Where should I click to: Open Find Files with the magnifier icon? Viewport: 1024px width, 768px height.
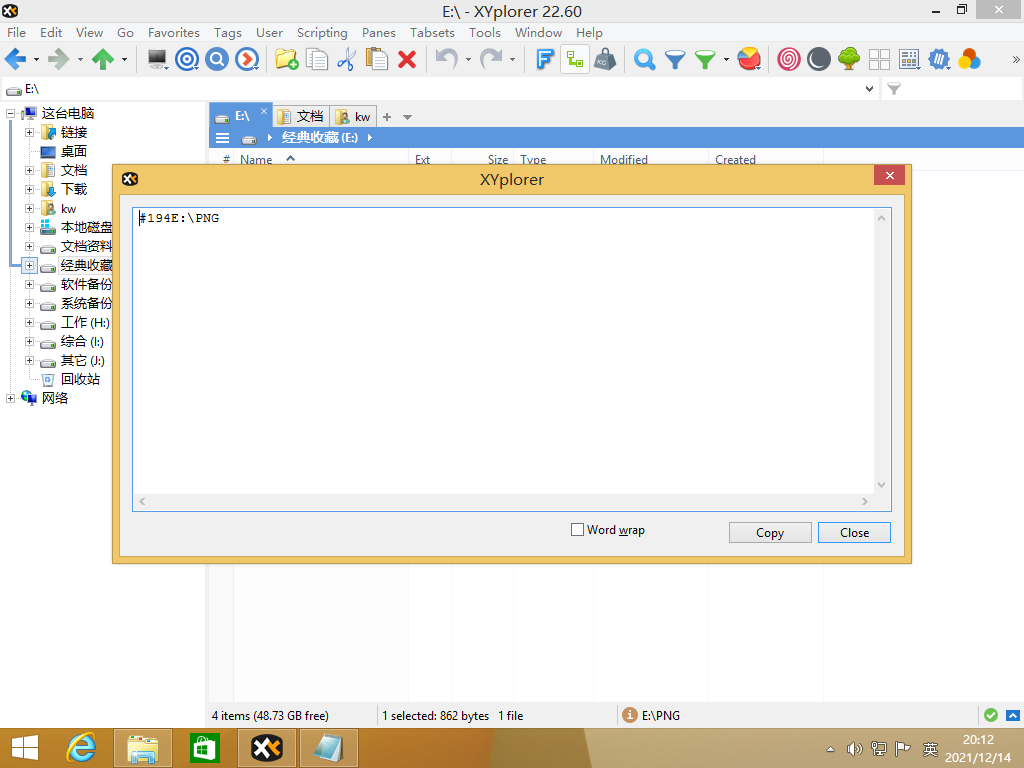645,60
